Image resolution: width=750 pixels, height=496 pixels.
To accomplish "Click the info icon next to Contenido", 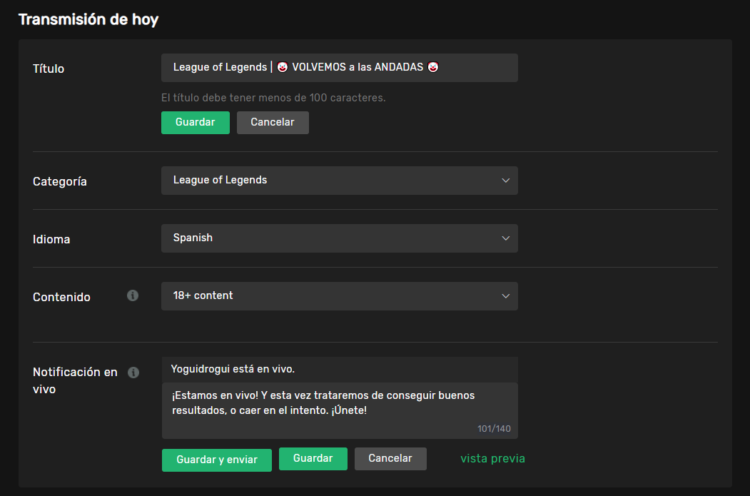I will 133,296.
